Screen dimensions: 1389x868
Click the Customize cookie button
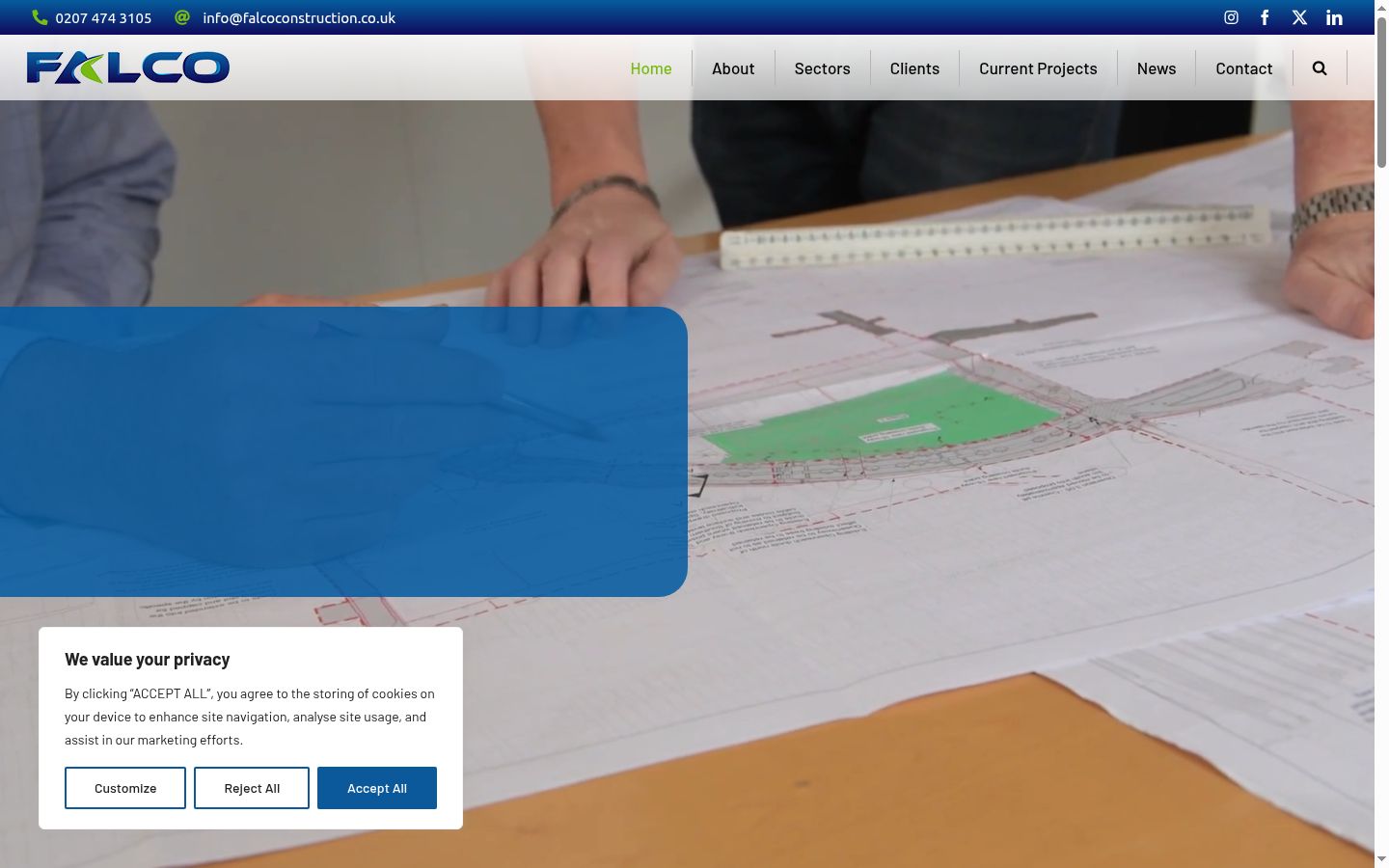(x=125, y=788)
